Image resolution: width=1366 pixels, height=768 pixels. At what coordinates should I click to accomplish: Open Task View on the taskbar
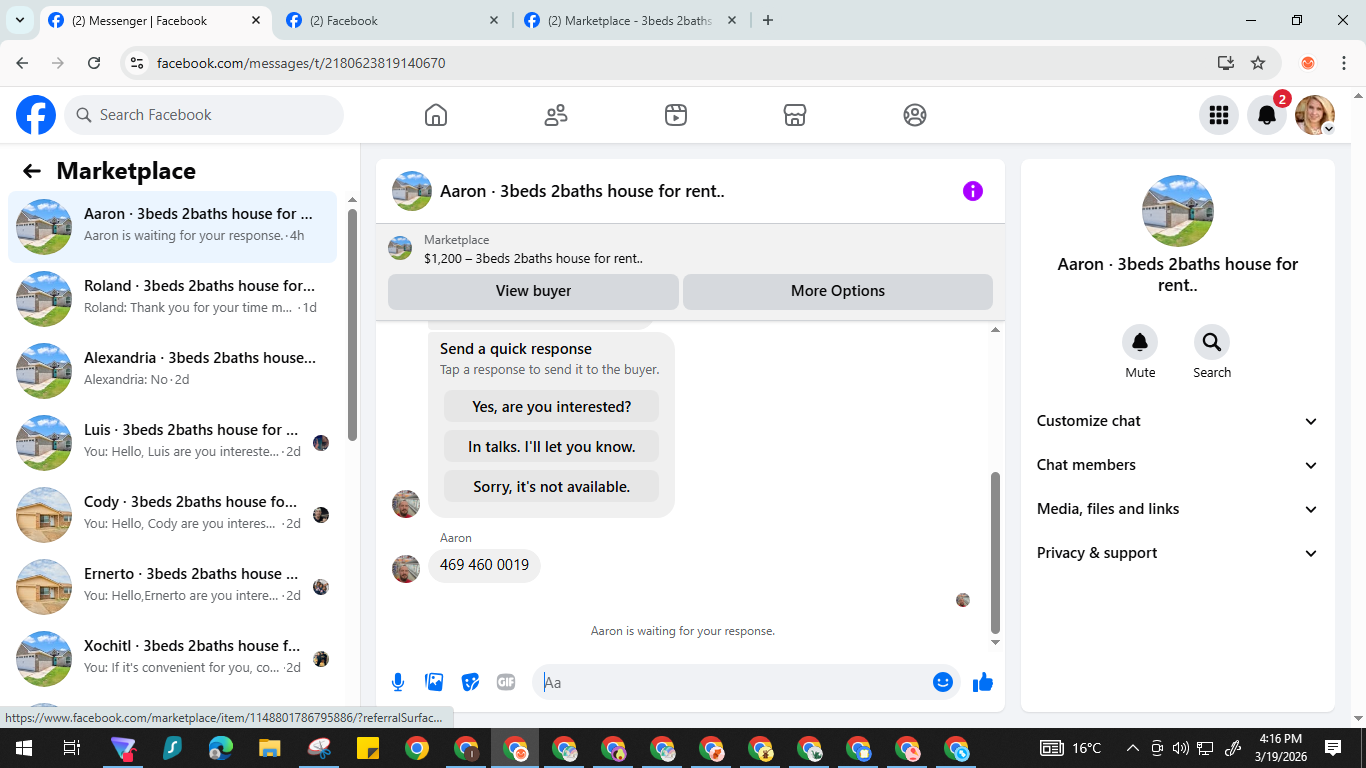point(71,748)
